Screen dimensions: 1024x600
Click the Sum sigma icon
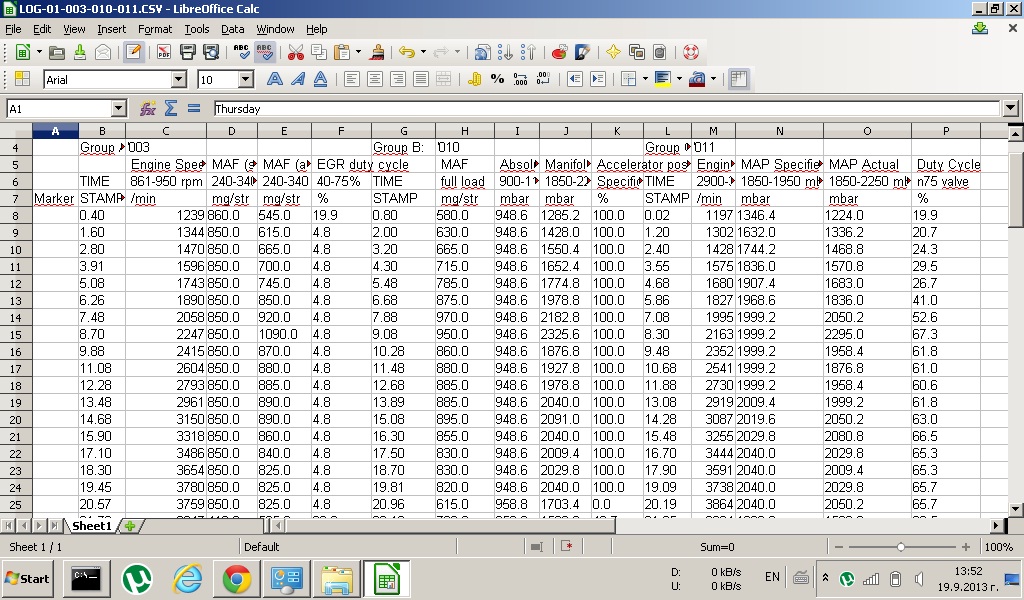[171, 108]
